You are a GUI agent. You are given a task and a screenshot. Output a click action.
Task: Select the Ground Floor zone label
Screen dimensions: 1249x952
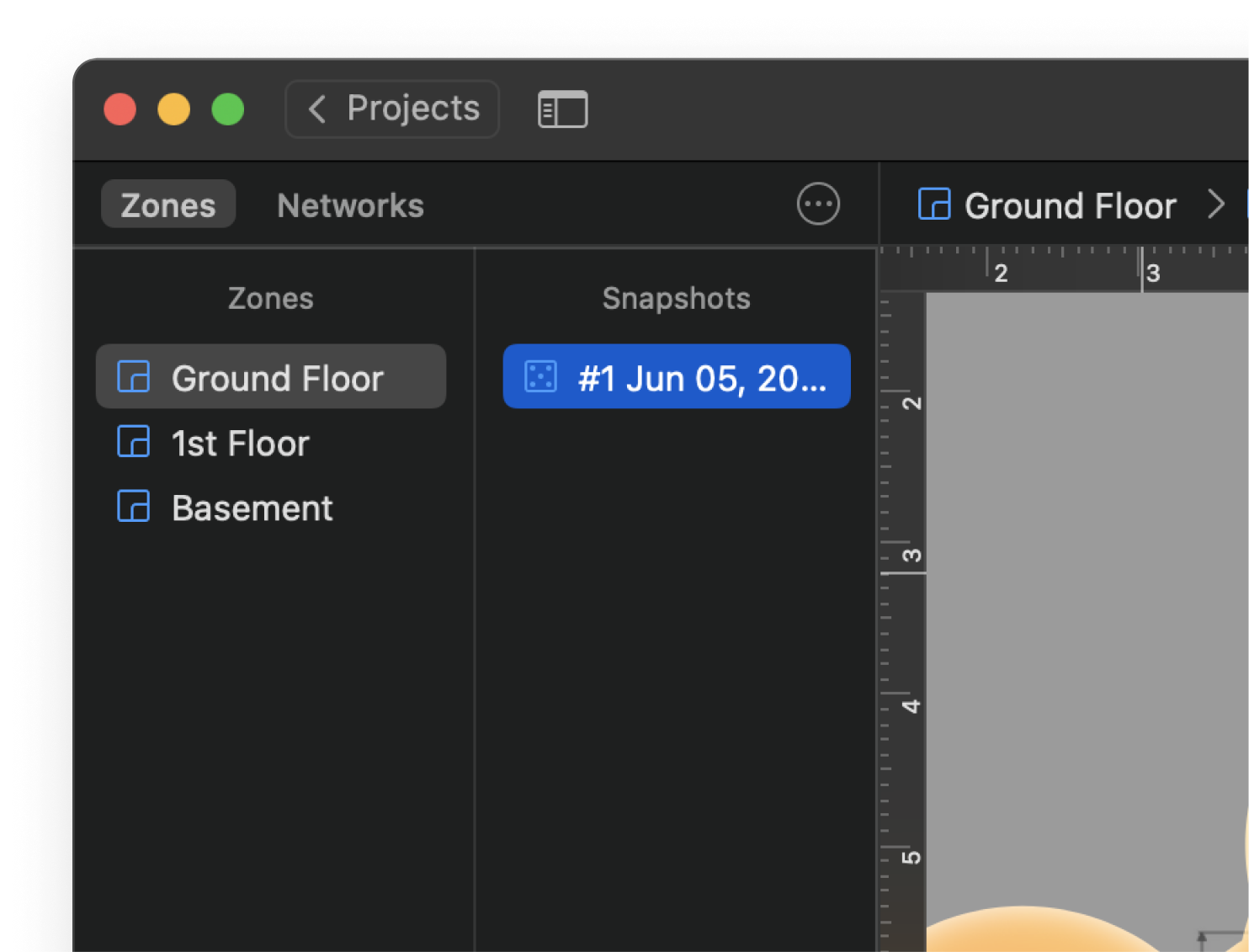pos(278,379)
